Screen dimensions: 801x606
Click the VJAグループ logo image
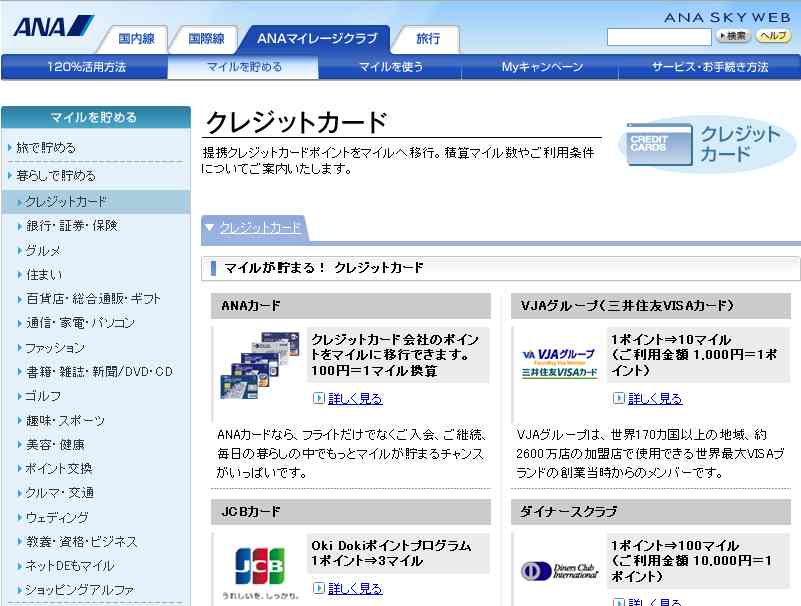560,363
